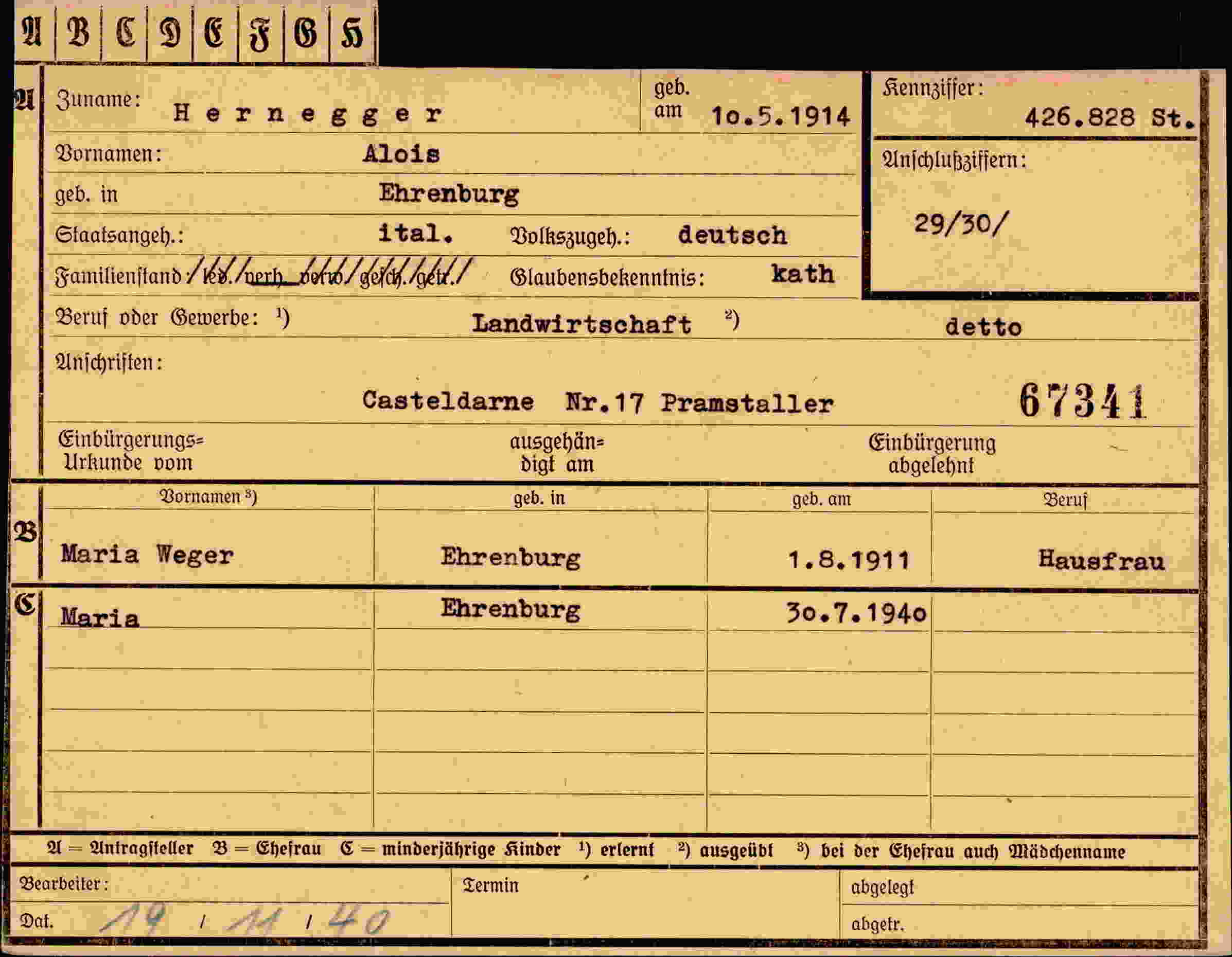
Task: Click the "Termin" label
Action: [x=490, y=886]
